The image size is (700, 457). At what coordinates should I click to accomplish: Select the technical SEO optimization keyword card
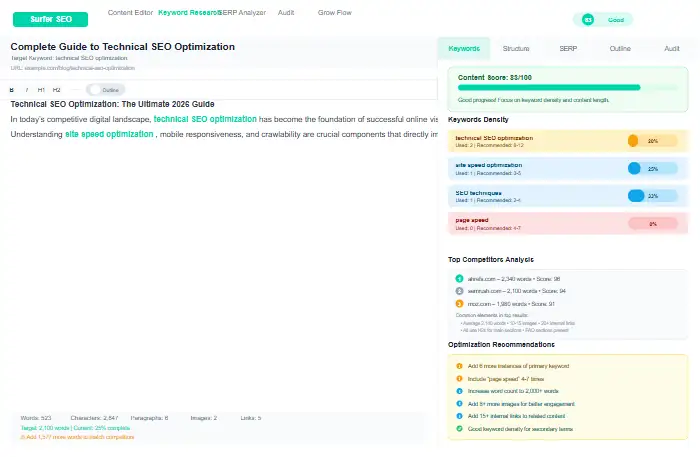[567, 141]
